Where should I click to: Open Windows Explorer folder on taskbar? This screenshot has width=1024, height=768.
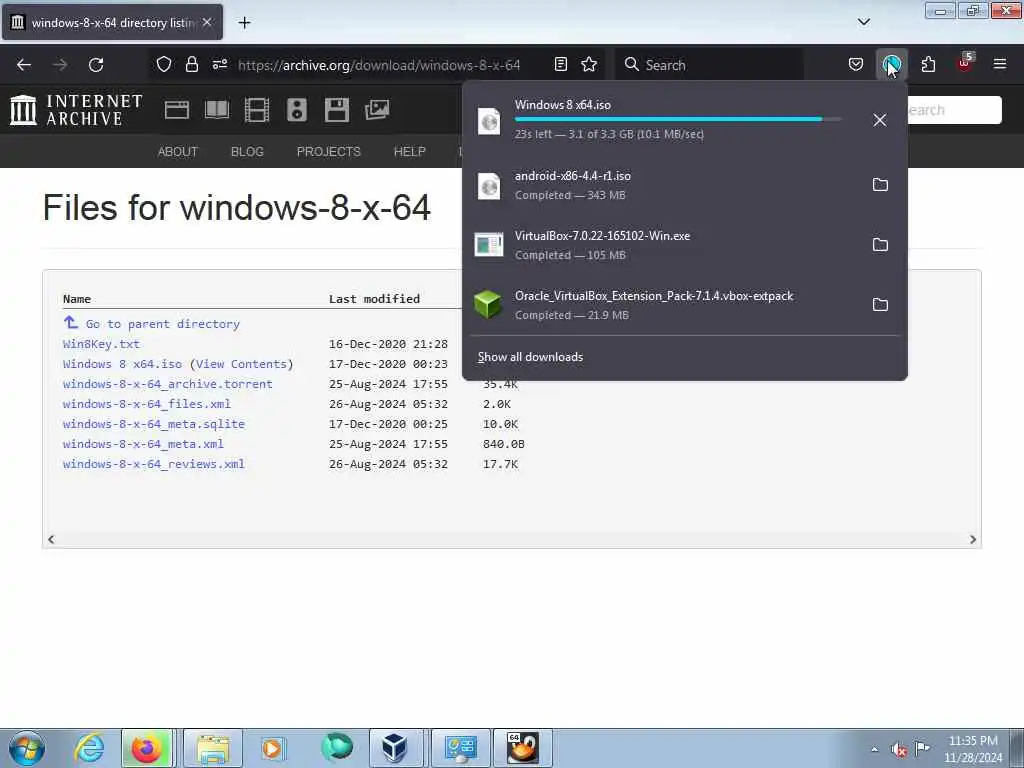coord(214,748)
